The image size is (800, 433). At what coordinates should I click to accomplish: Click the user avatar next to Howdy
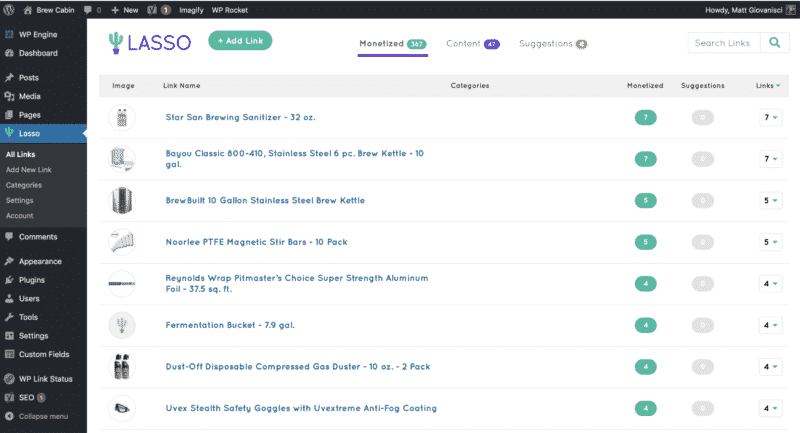click(790, 10)
